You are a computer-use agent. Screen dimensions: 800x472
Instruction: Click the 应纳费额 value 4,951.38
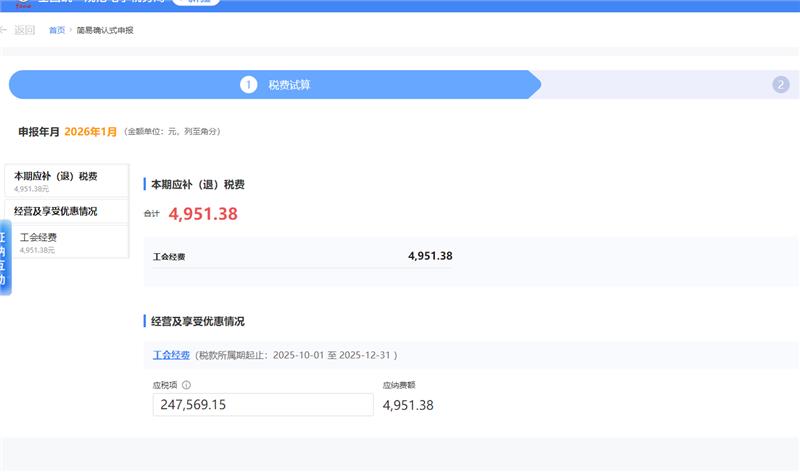click(x=408, y=405)
